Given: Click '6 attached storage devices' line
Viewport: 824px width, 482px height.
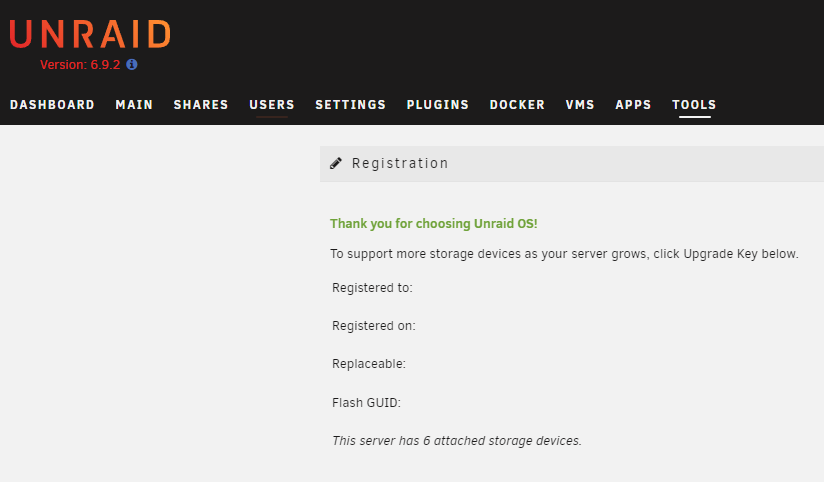Looking at the screenshot, I should coord(457,440).
